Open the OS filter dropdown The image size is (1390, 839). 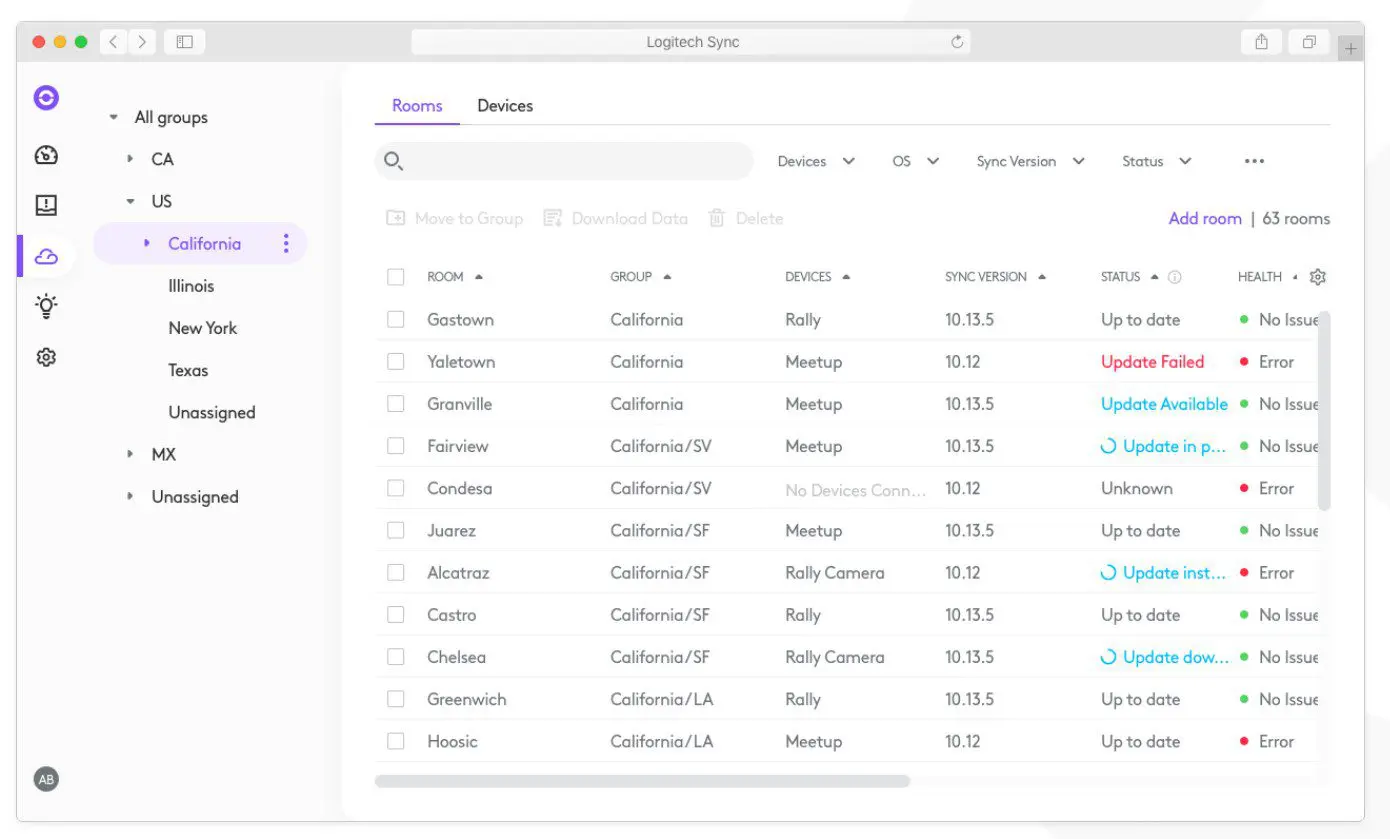[x=916, y=161]
